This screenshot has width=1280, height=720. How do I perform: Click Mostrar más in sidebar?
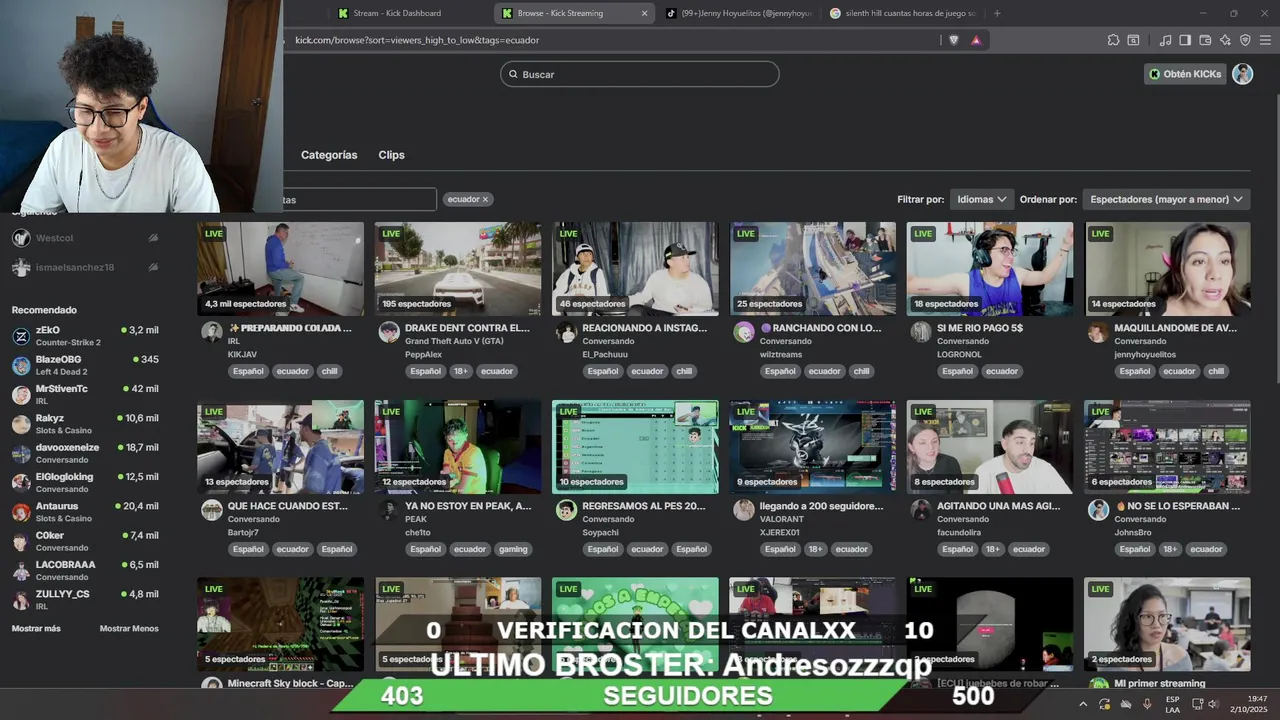pyautogui.click(x=36, y=628)
